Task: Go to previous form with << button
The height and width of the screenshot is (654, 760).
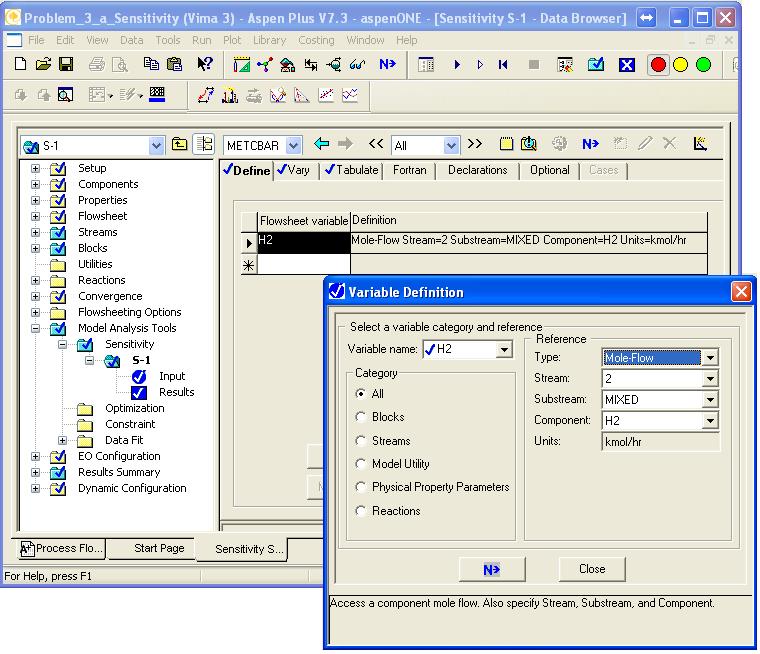Action: click(x=376, y=144)
